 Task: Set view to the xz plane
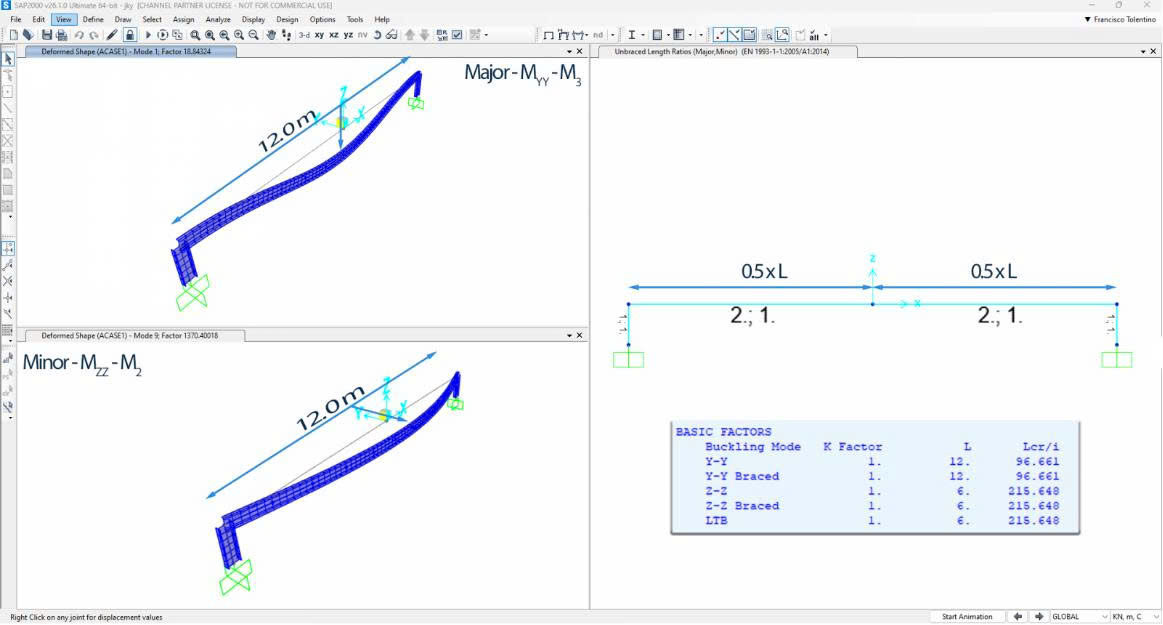point(334,35)
